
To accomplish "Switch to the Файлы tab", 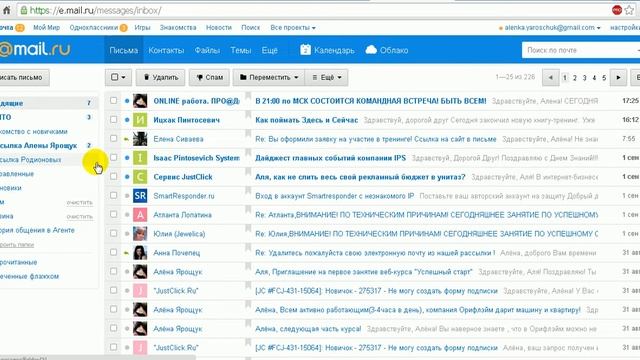I will coord(207,50).
